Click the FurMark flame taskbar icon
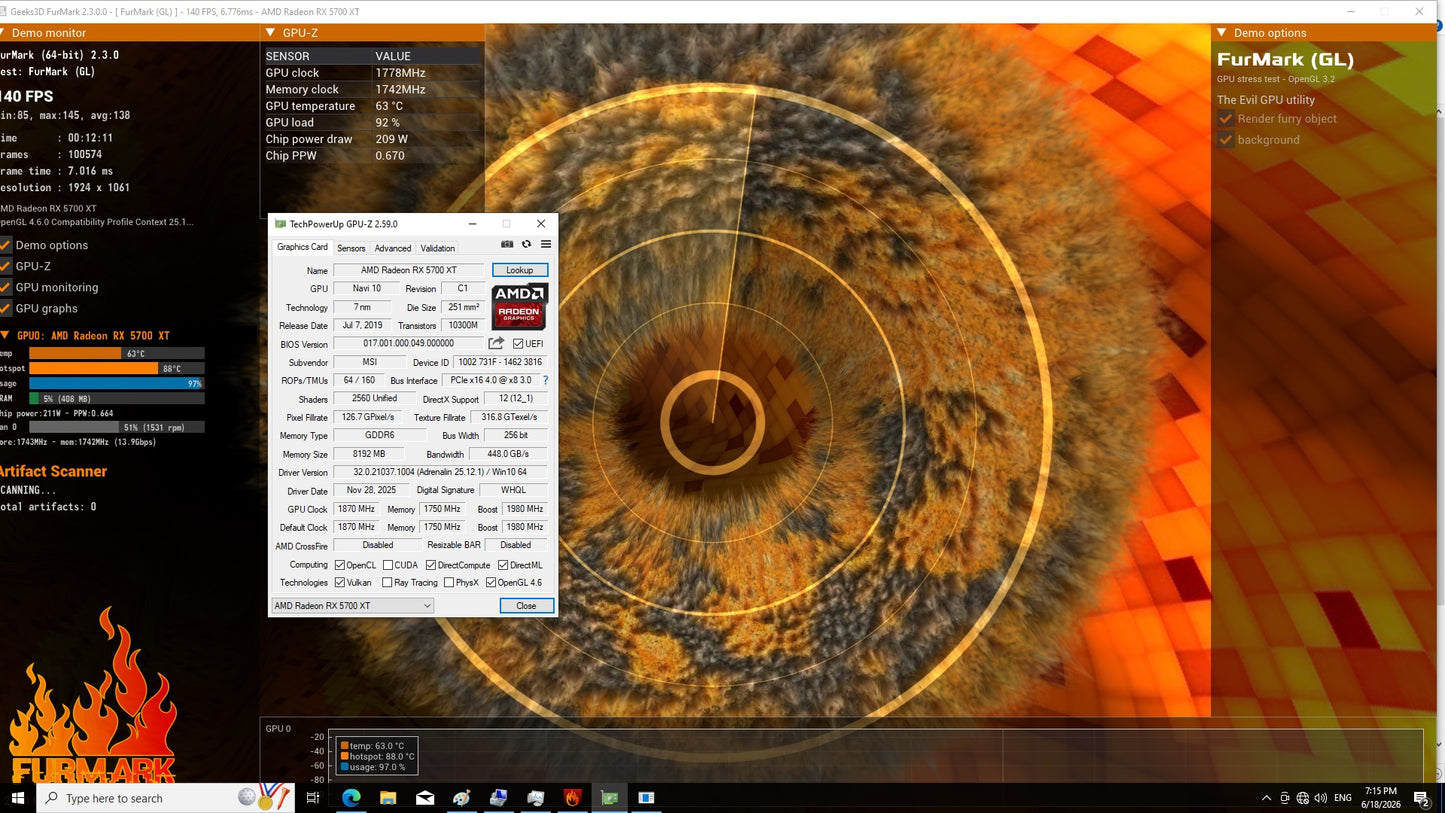The image size is (1445, 813). pyautogui.click(x=572, y=798)
